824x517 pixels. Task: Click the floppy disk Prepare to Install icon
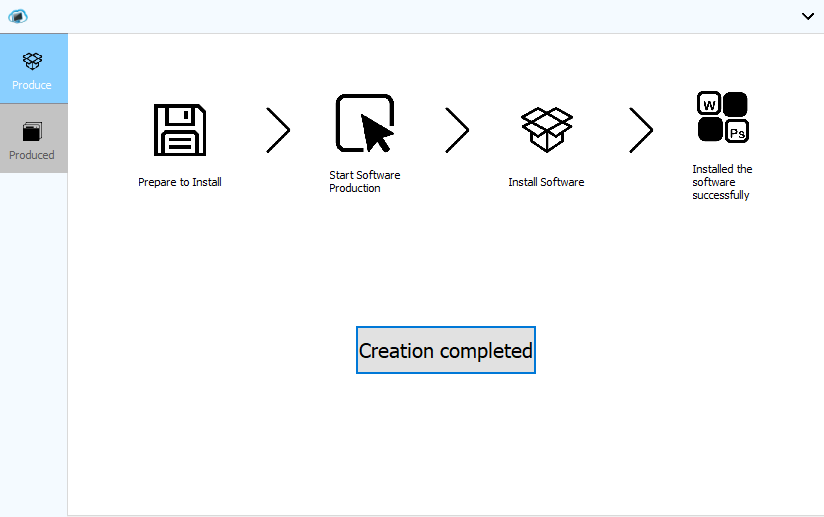180,130
